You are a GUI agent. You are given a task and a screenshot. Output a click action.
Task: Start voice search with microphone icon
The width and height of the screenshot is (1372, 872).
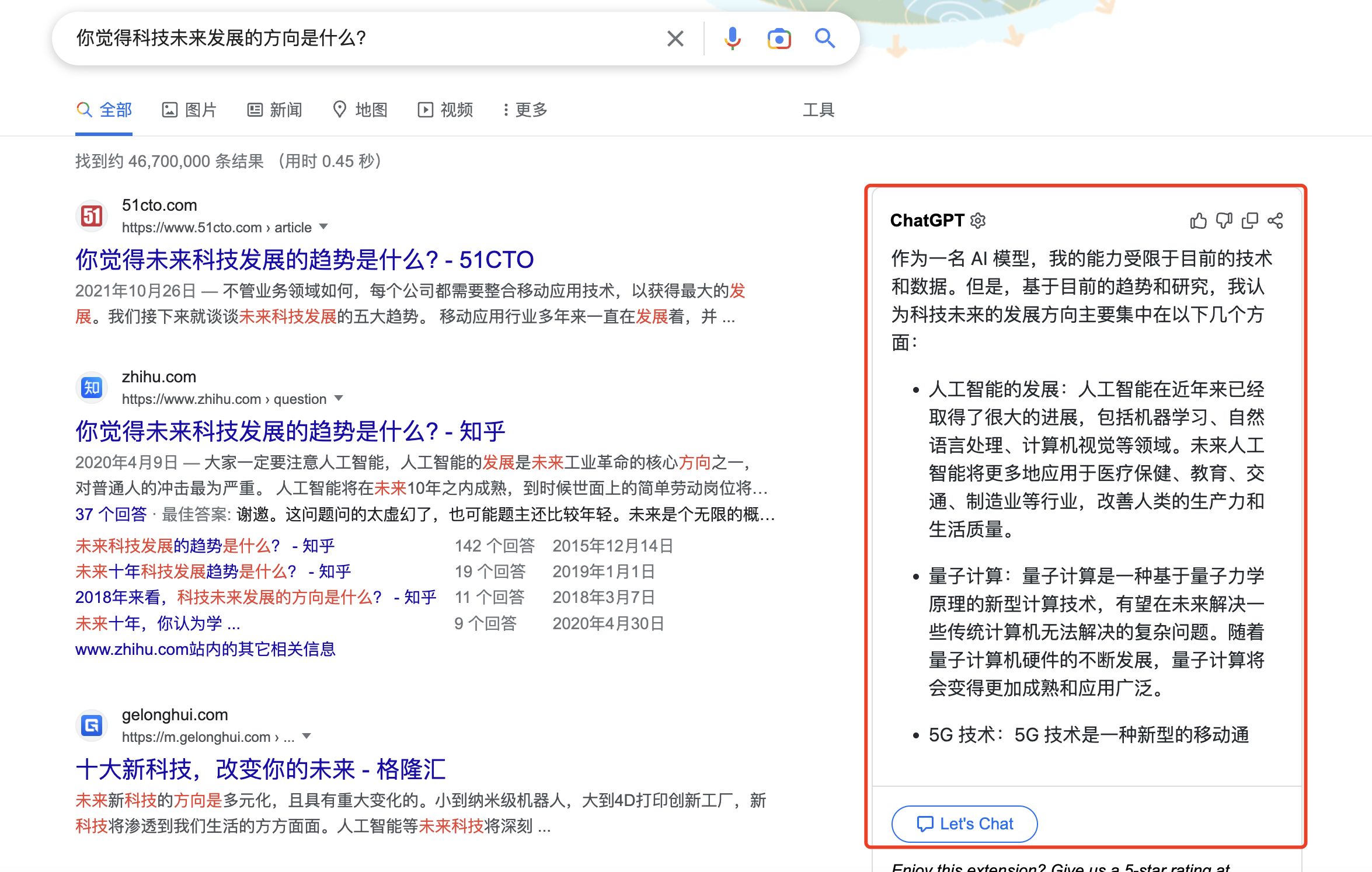(732, 39)
